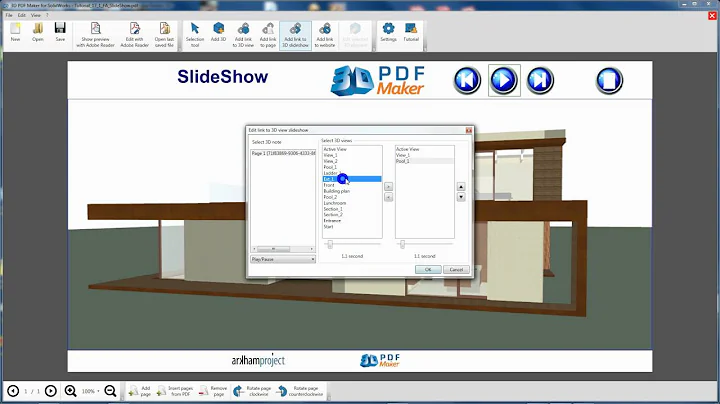
Task: Click Remove page
Action: [x=213, y=391]
